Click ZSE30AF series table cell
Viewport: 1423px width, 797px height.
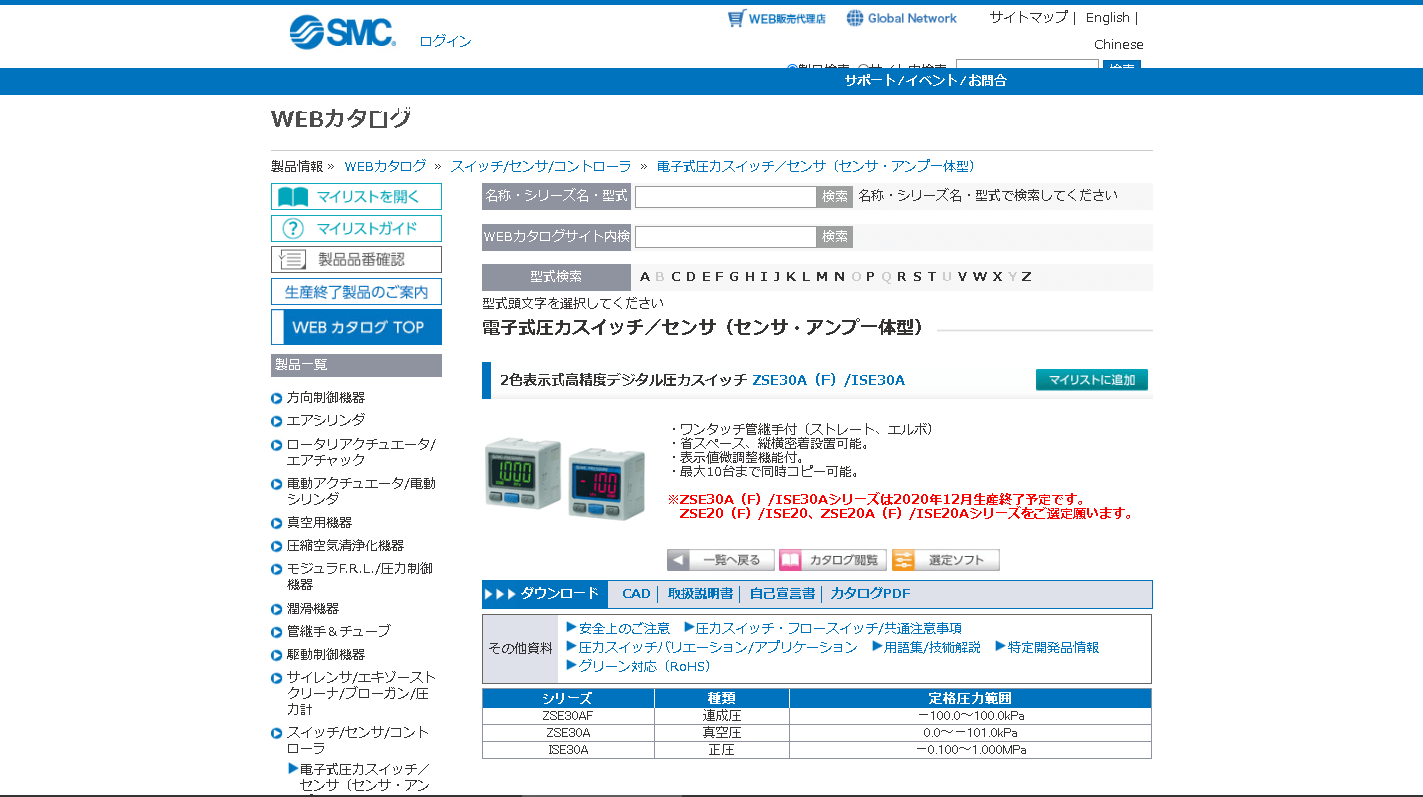click(x=568, y=716)
